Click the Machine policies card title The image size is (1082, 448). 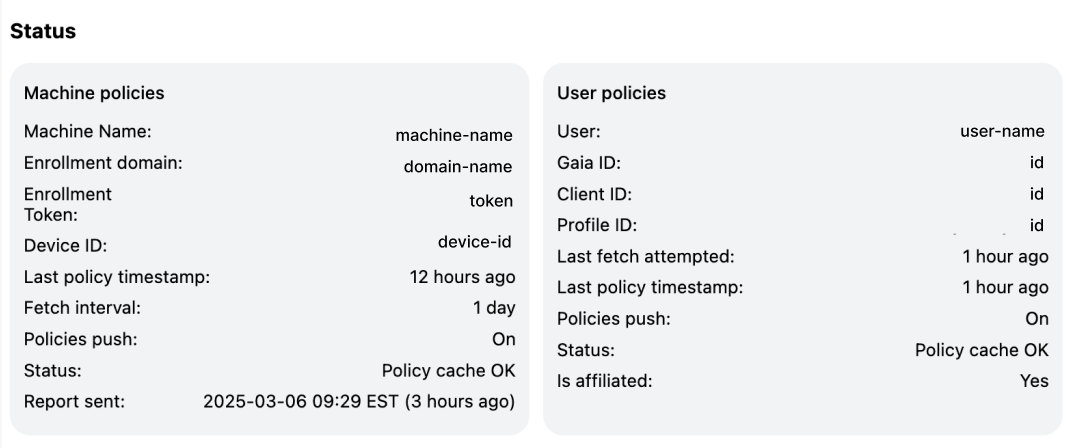click(x=94, y=93)
